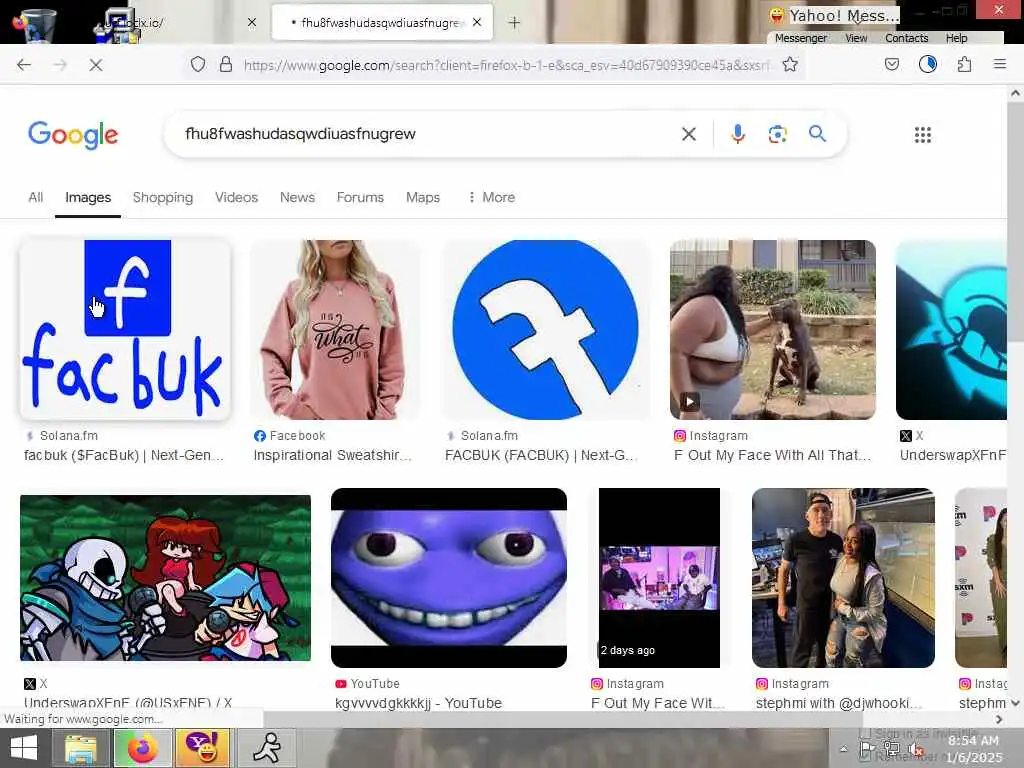Start voice search with the microphone
The width and height of the screenshot is (1024, 768).
pos(738,134)
